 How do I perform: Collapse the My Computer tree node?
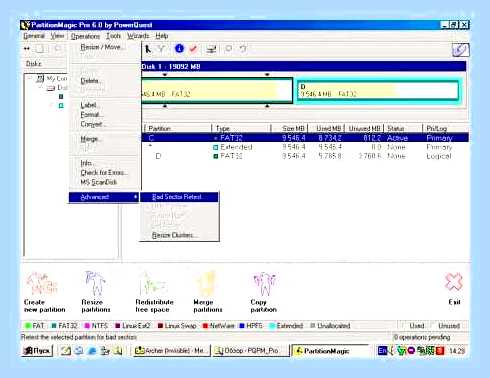(x=30, y=79)
